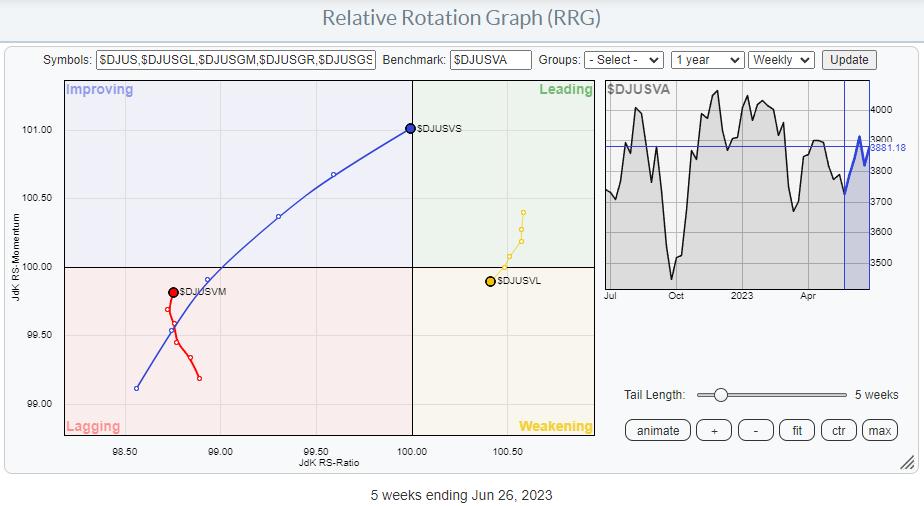Click the resize grip at panel corner
The height and width of the screenshot is (506, 924).
click(x=906, y=462)
